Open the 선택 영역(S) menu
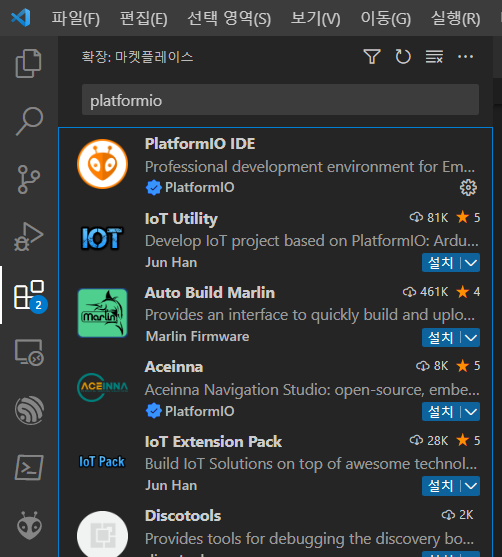The width and height of the screenshot is (502, 557). pos(229,18)
